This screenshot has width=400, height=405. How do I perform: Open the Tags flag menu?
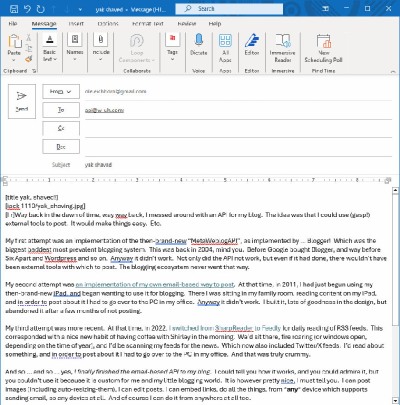[172, 48]
